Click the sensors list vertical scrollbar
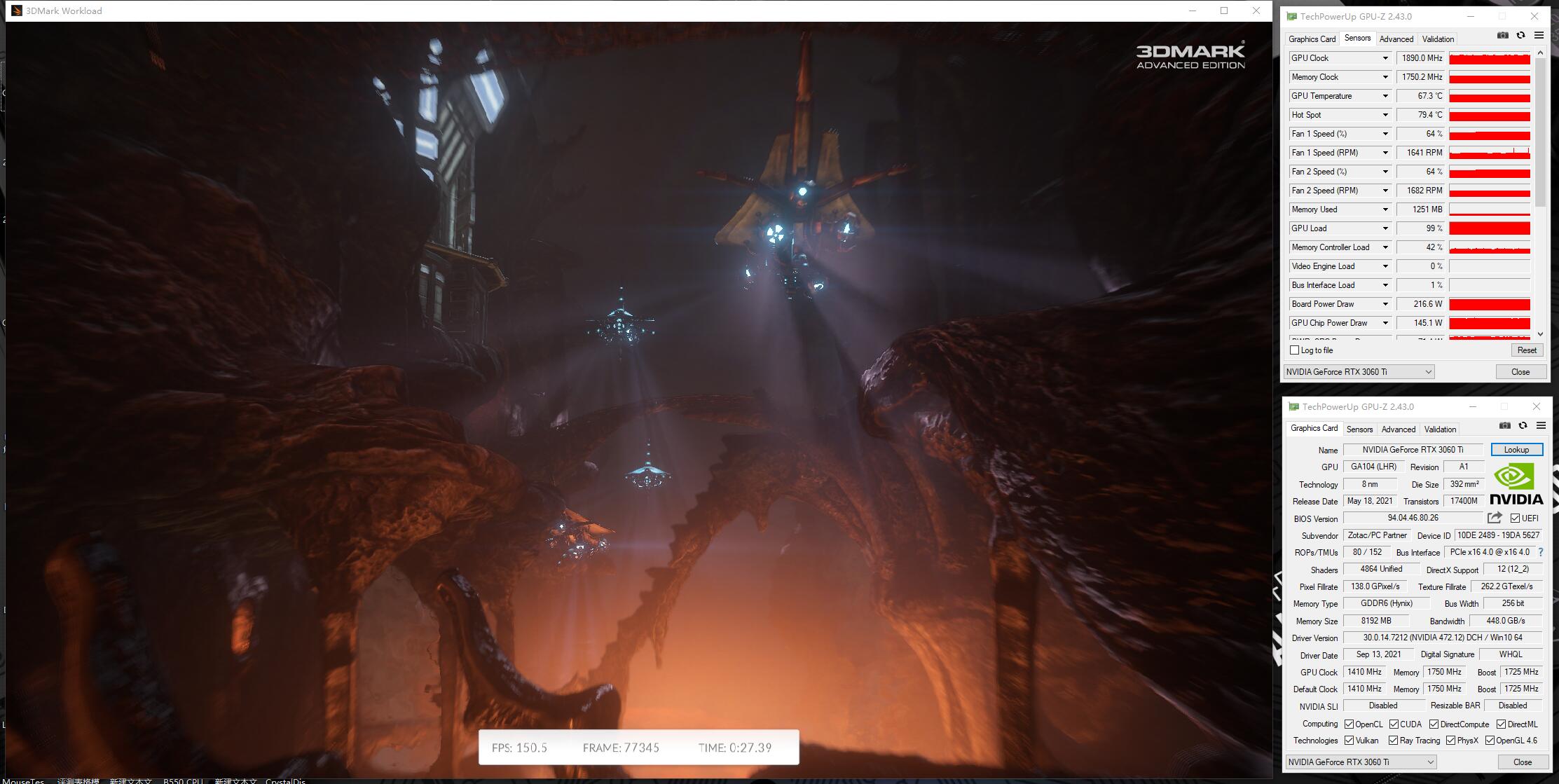Screen dimensions: 1559x784 point(1540,133)
